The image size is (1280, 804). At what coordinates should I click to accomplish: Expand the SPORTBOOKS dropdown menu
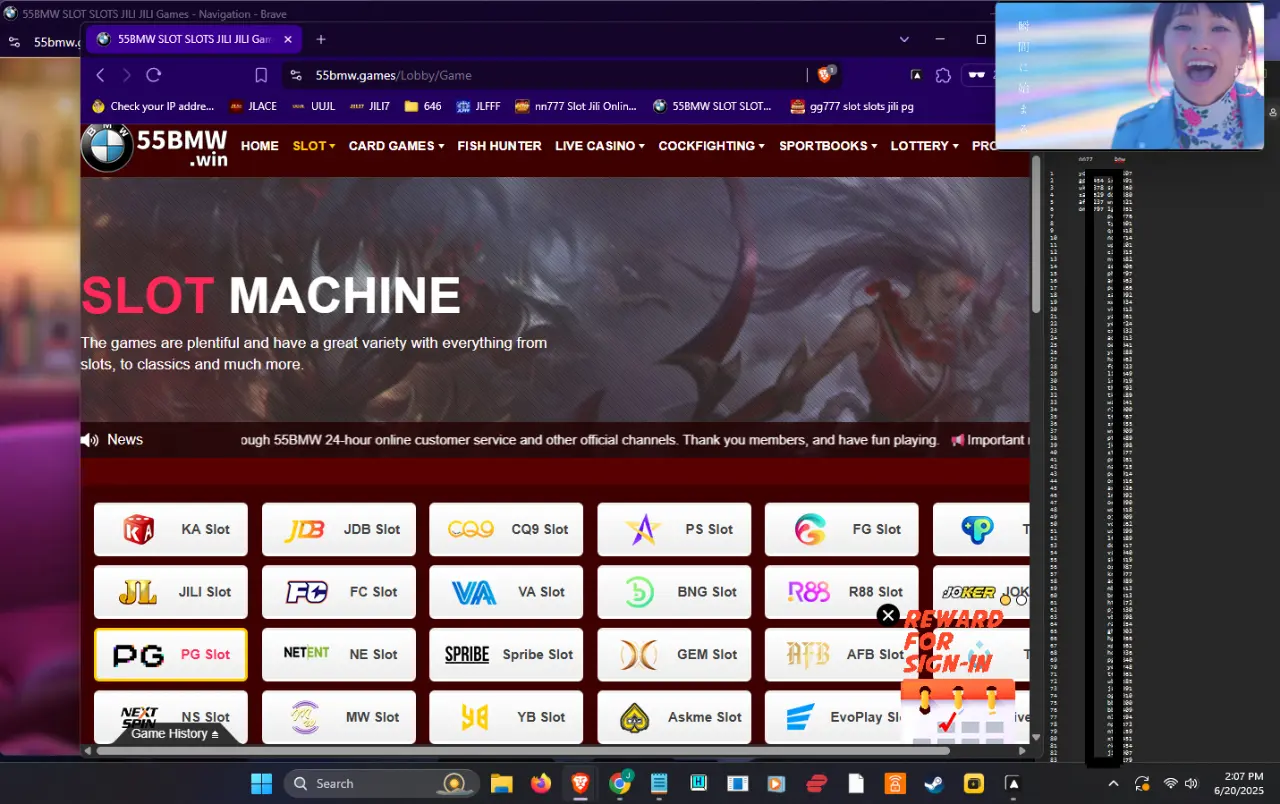828,146
